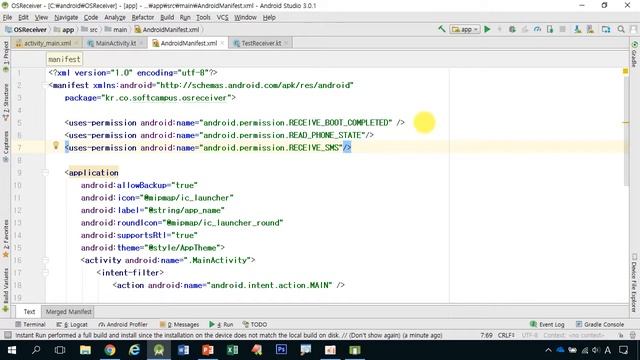Open the File menu
The height and width of the screenshot is (360, 640).
pos(7,18)
